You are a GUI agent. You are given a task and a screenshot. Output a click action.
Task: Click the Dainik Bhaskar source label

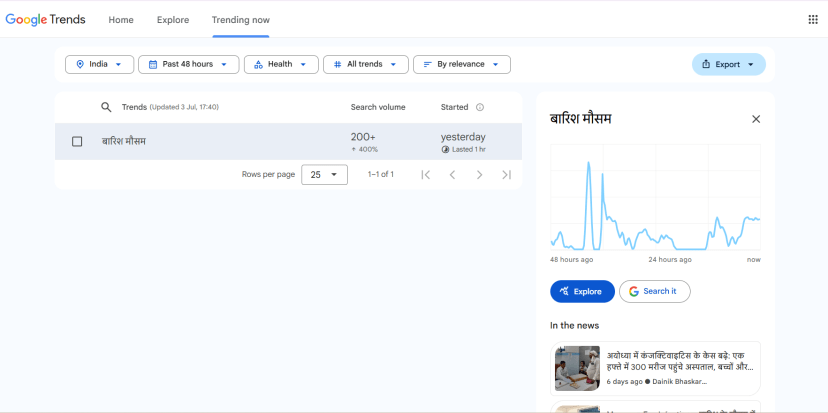[x=680, y=381]
